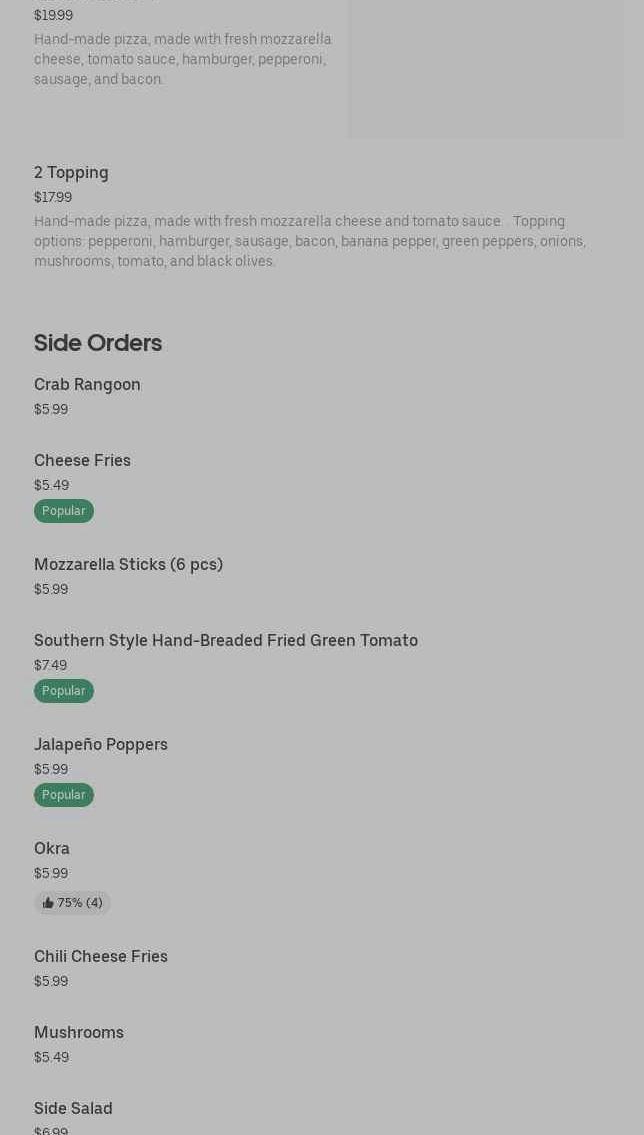Open the pizza image placeholder thumbnail

click(486, 68)
